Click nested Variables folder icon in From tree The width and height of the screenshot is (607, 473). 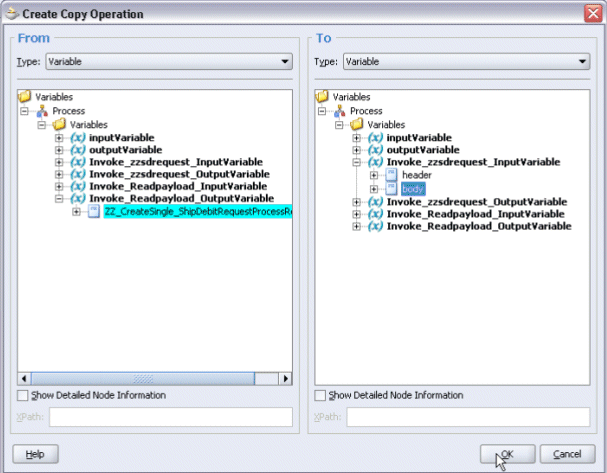pyautogui.click(x=59, y=124)
